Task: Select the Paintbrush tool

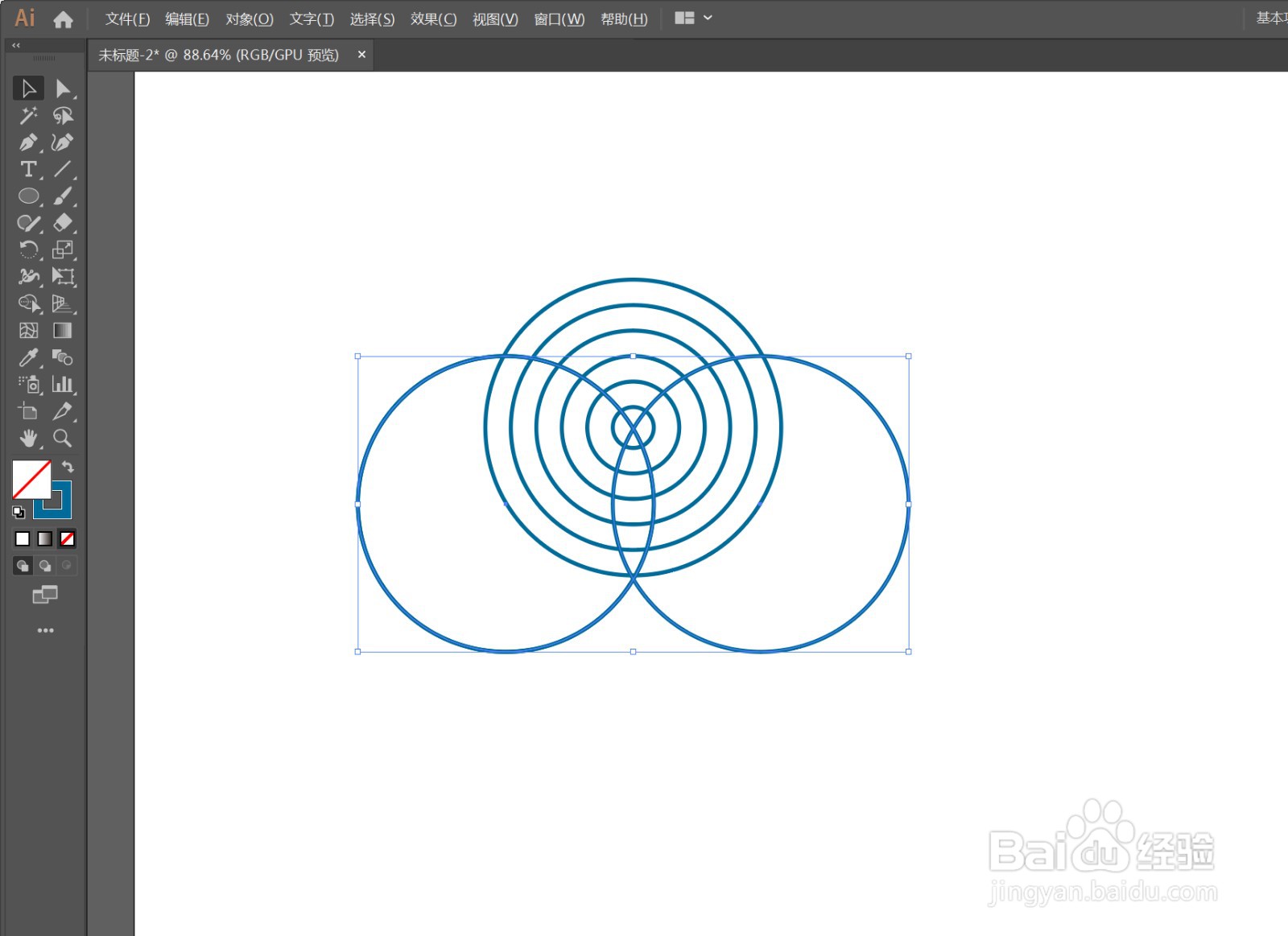Action: (63, 196)
